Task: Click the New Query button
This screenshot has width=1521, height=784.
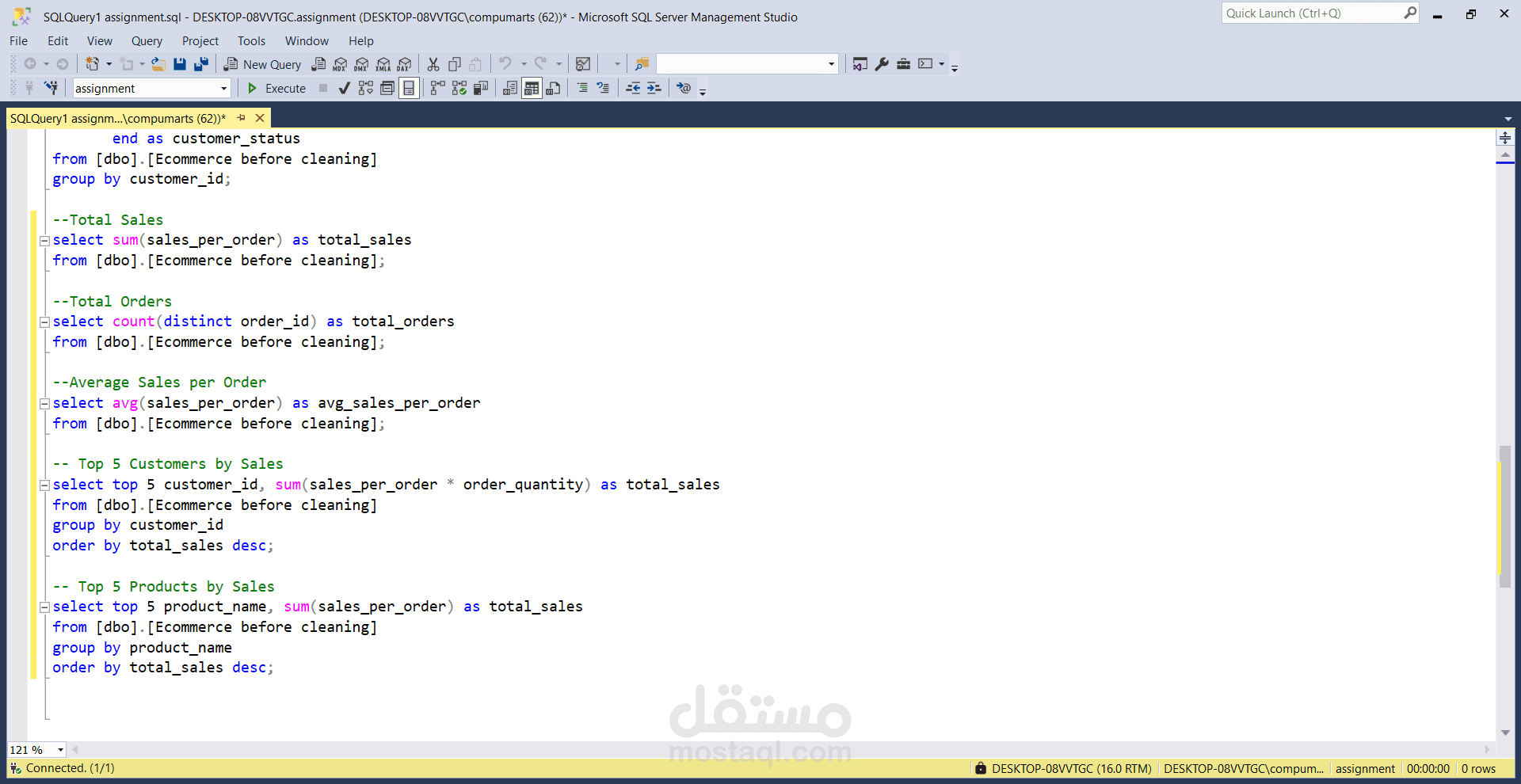Action: coord(262,64)
